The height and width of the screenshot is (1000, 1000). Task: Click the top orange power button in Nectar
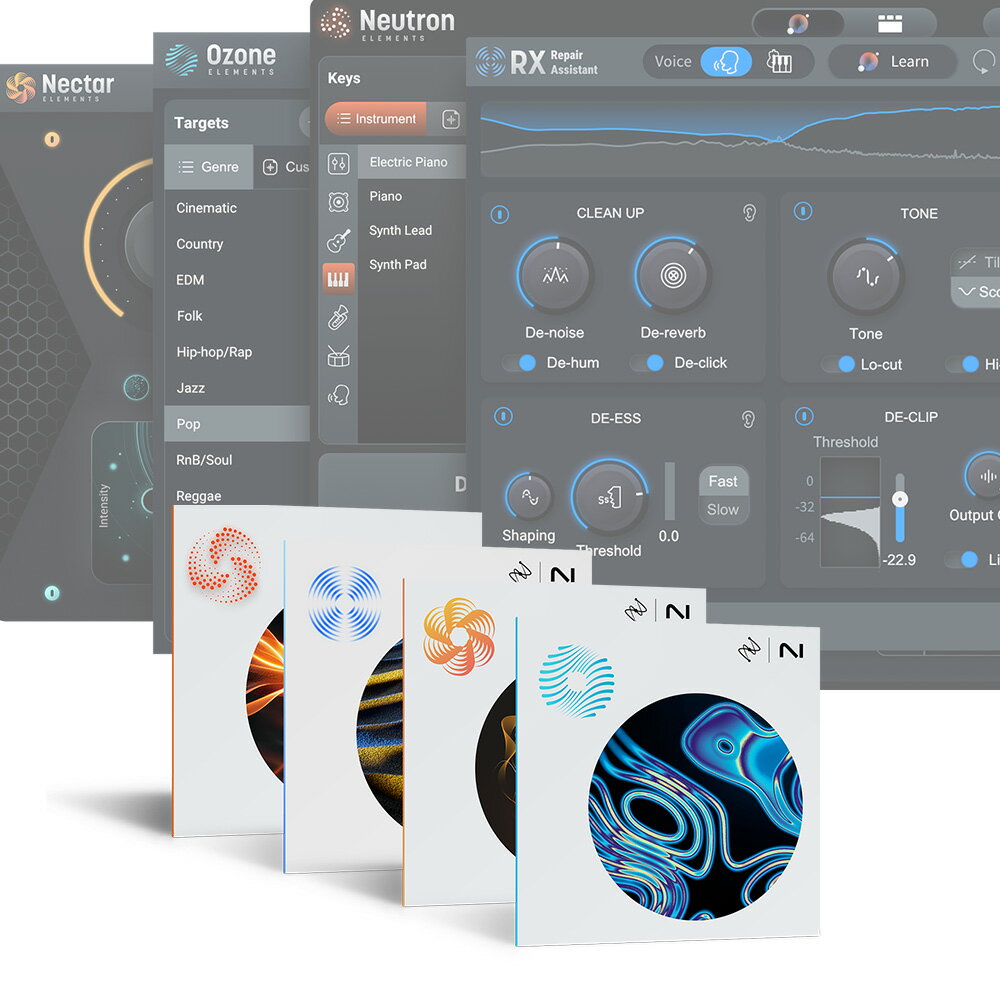tap(52, 139)
